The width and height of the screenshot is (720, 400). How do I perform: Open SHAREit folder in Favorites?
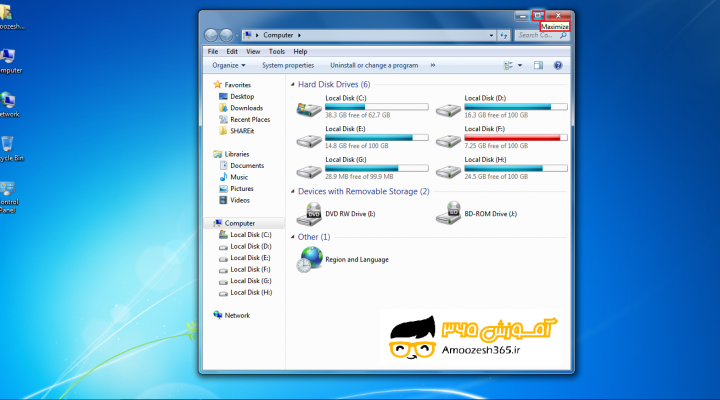(236, 131)
